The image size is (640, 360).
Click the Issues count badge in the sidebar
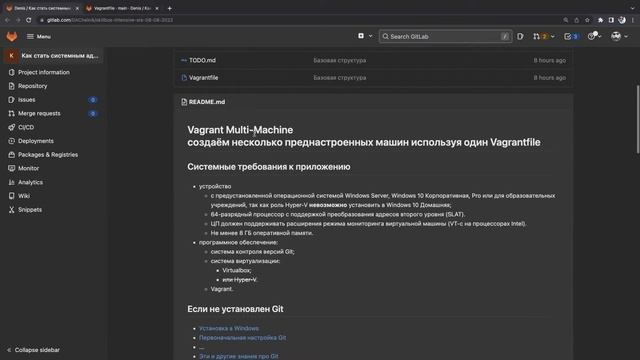click(93, 100)
